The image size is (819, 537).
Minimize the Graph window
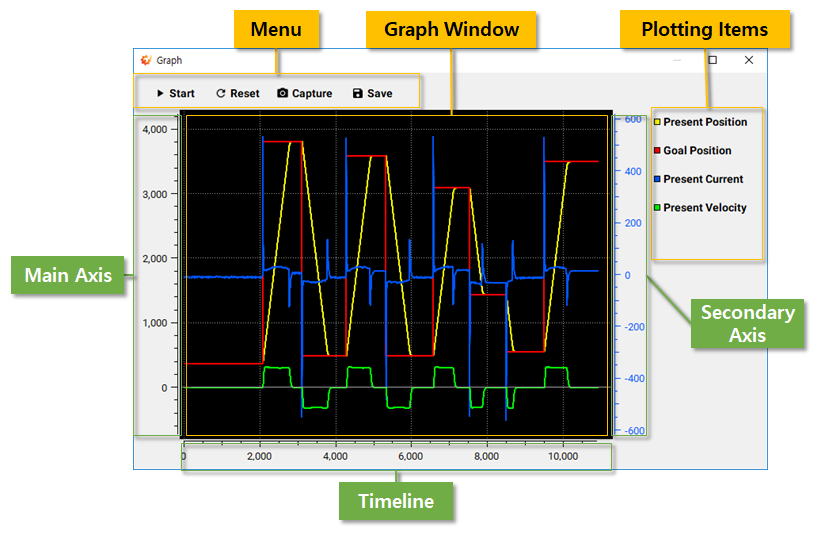click(x=677, y=60)
